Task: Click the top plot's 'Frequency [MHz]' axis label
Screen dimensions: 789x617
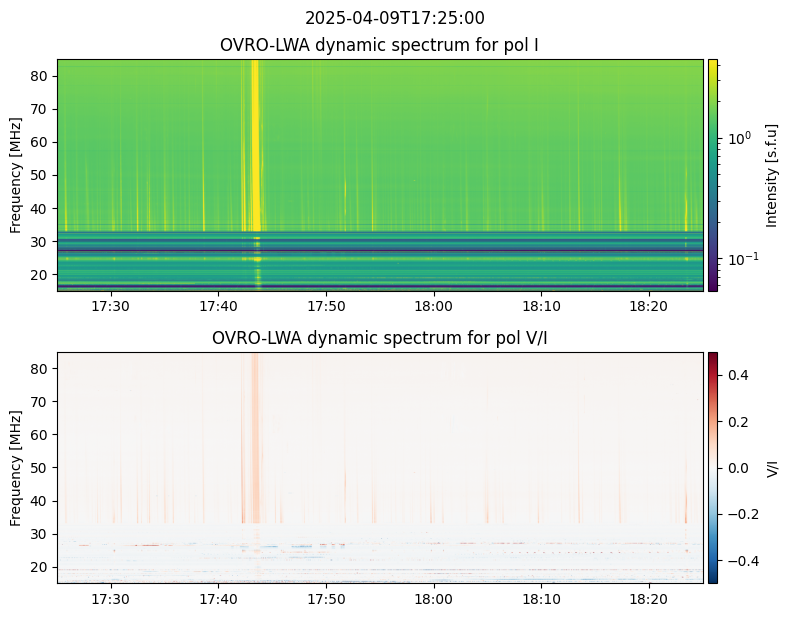Action: [x=17, y=175]
